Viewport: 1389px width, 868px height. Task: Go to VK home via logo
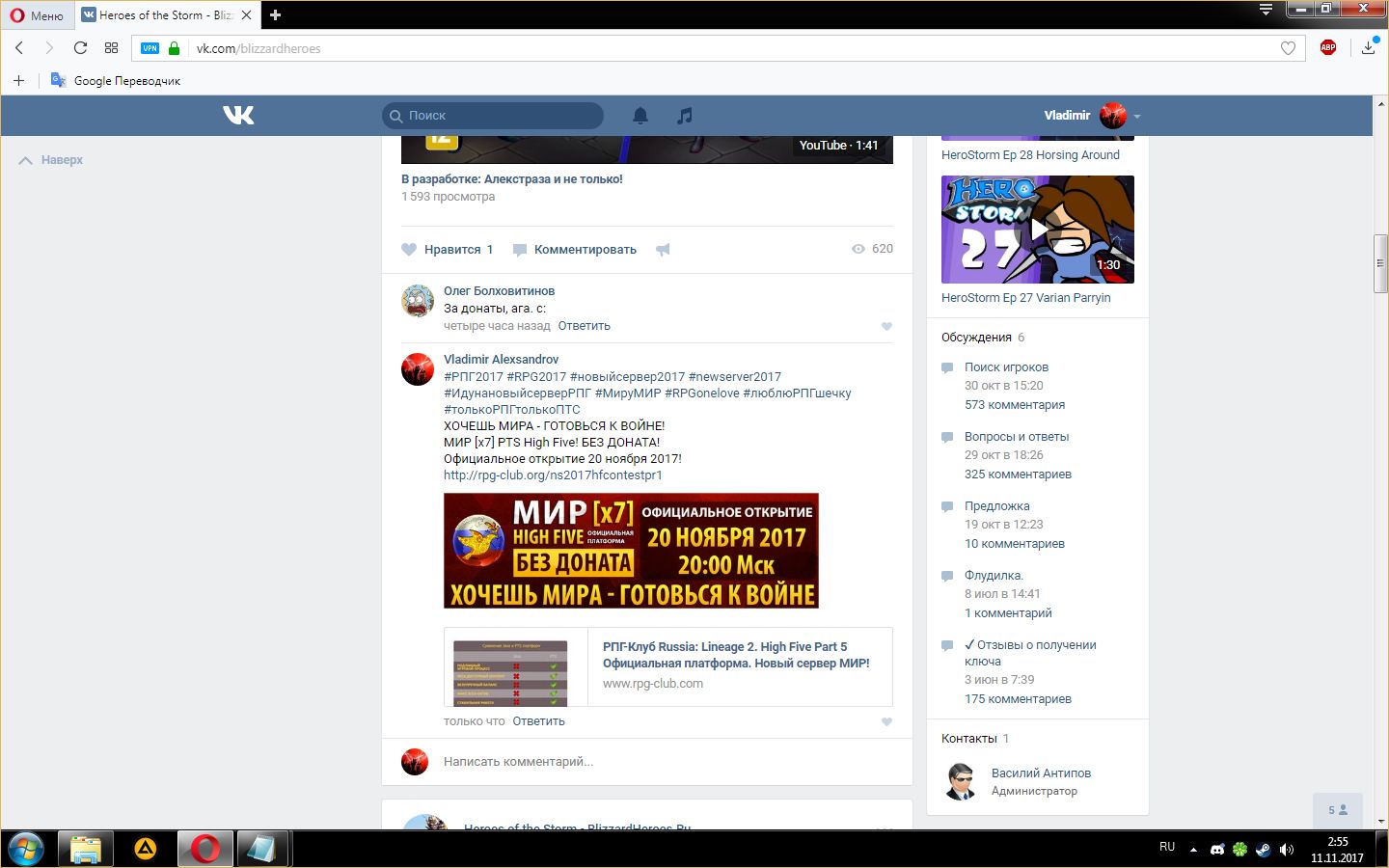click(x=238, y=115)
